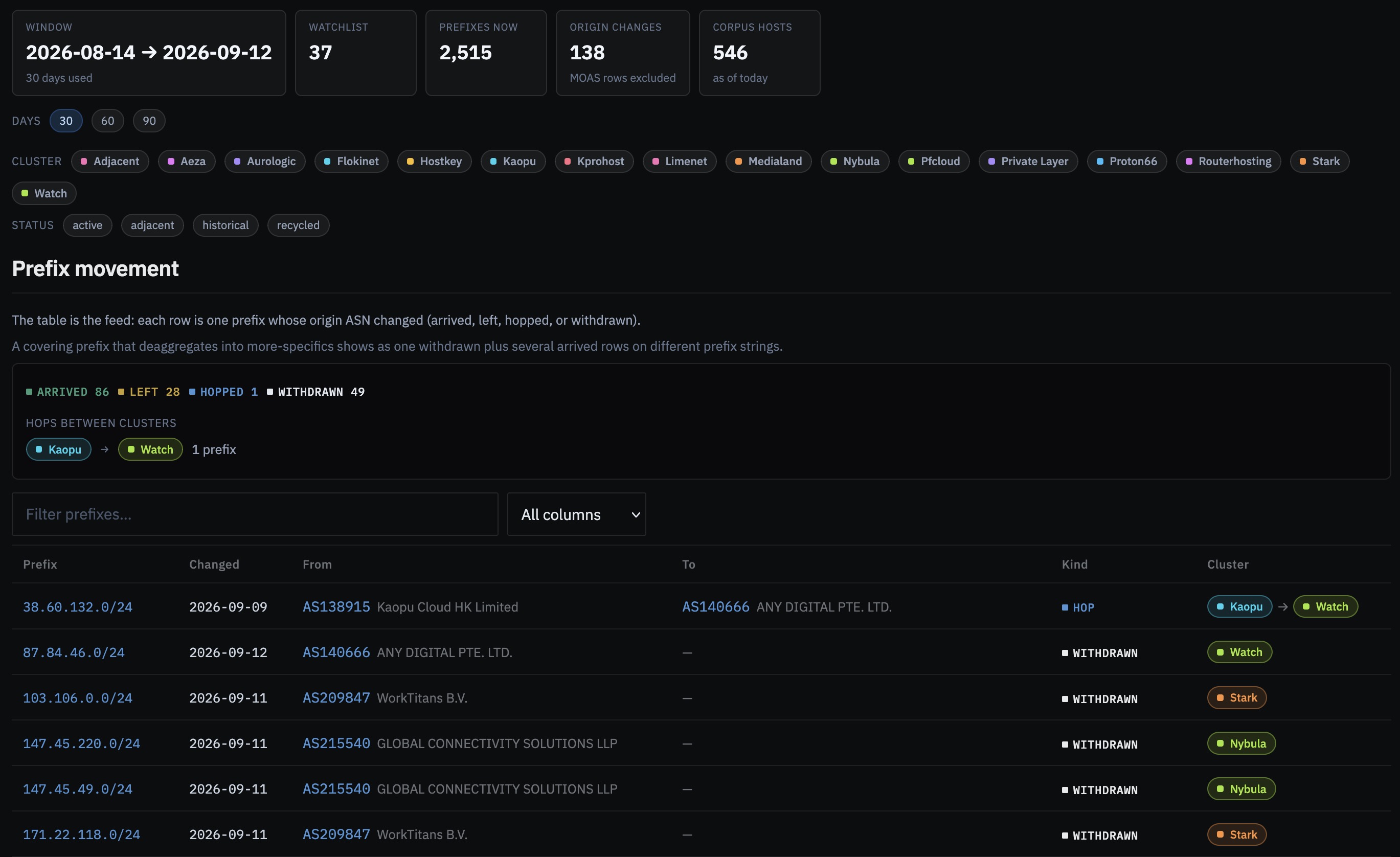Filter by the Private Layer cluster chip
This screenshot has width=1400, height=857.
tap(1028, 161)
